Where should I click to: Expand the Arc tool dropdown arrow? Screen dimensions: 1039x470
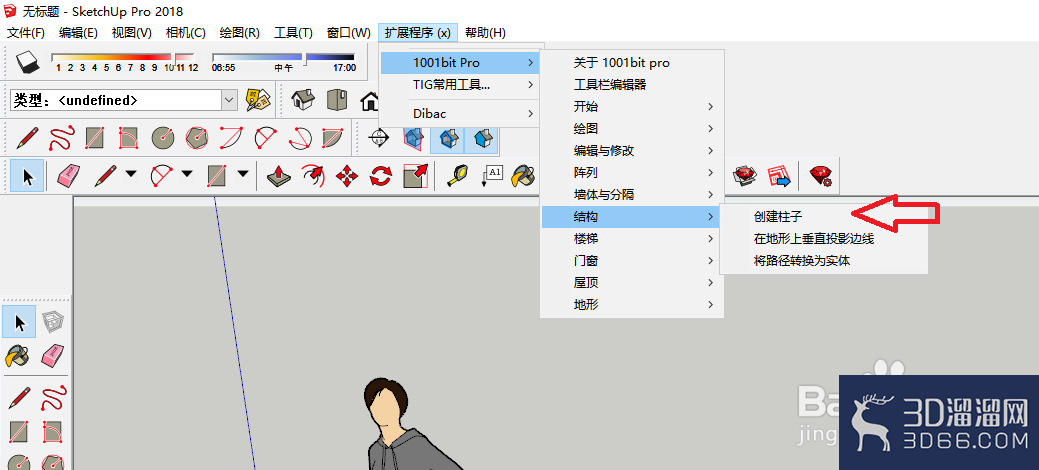point(188,174)
